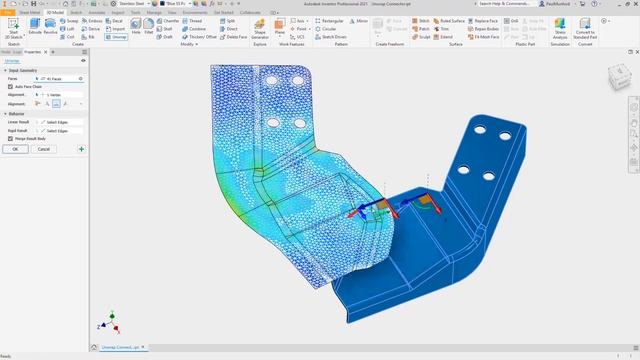
Task: Toggle the Auto Face Chain checkbox
Action: [10, 87]
